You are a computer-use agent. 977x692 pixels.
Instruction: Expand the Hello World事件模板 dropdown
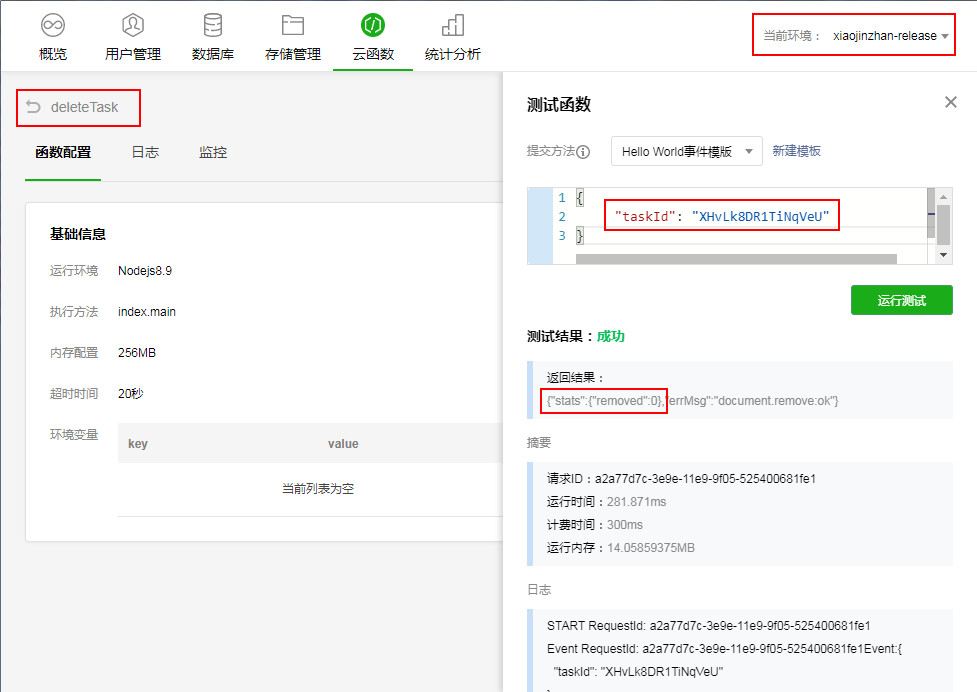pyautogui.click(x=687, y=151)
